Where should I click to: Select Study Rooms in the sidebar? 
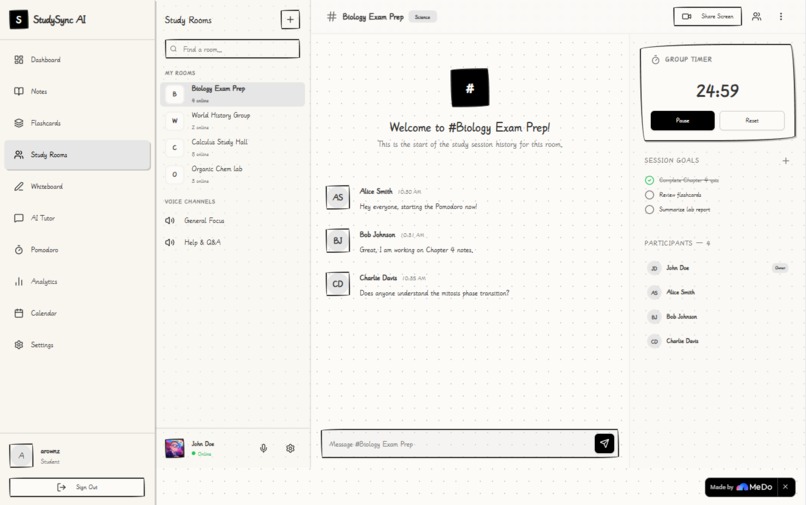tap(77, 155)
